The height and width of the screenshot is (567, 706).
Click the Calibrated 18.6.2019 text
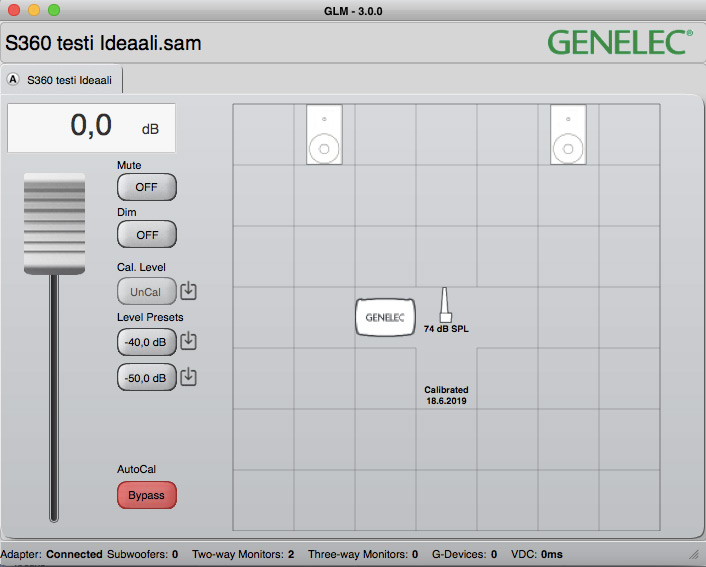pos(446,395)
